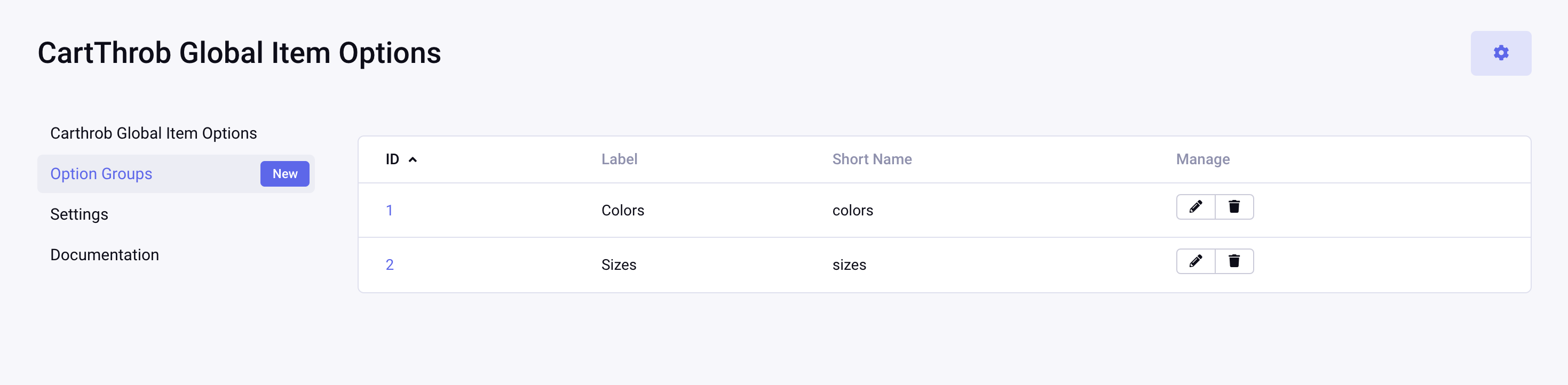Click the Sizes label cell
Screen dimensions: 1568x385
pyautogui.click(x=619, y=264)
